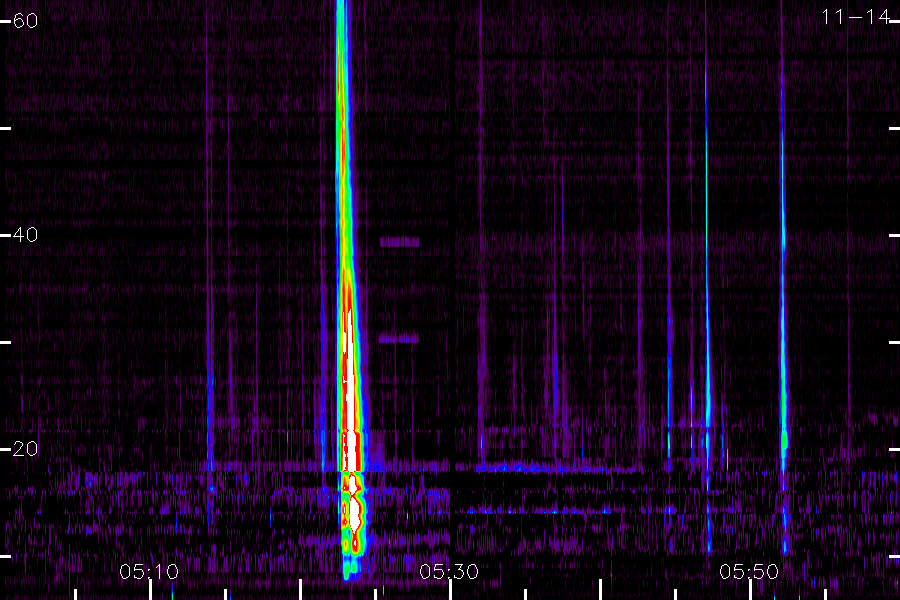Click the 05:10 time axis label
The width and height of the screenshot is (900, 600).
(x=149, y=571)
